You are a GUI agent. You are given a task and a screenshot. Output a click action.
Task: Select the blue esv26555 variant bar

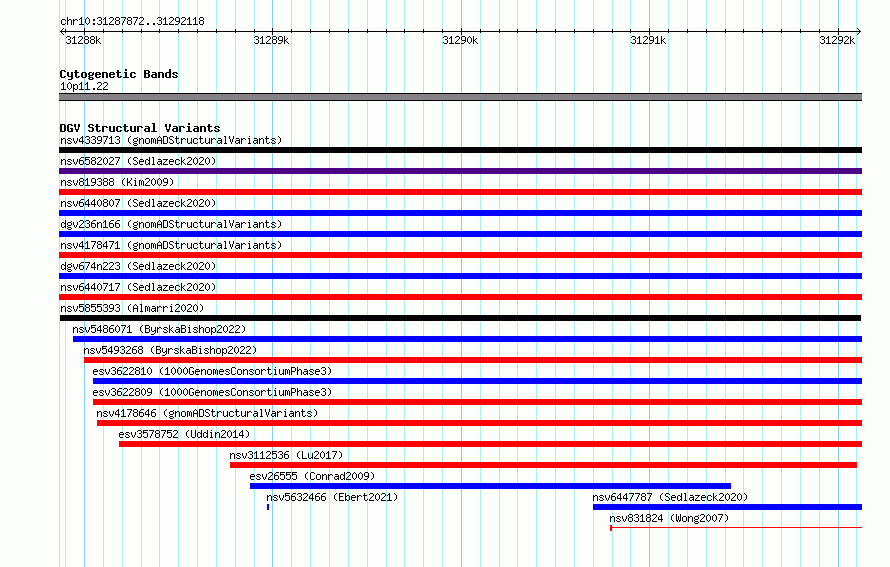pos(490,486)
